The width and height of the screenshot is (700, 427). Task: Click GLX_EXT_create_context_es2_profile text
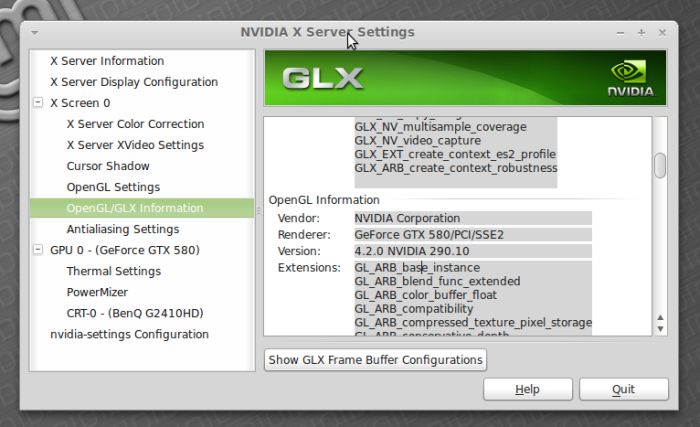coord(455,154)
